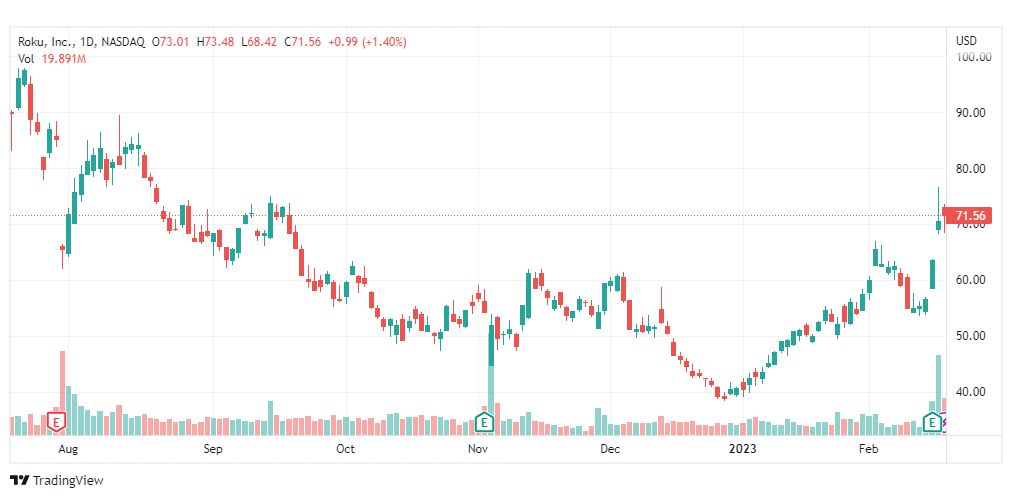The height and width of the screenshot is (498, 1012).
Task: Open the USD currency selector
Action: pyautogui.click(x=966, y=41)
